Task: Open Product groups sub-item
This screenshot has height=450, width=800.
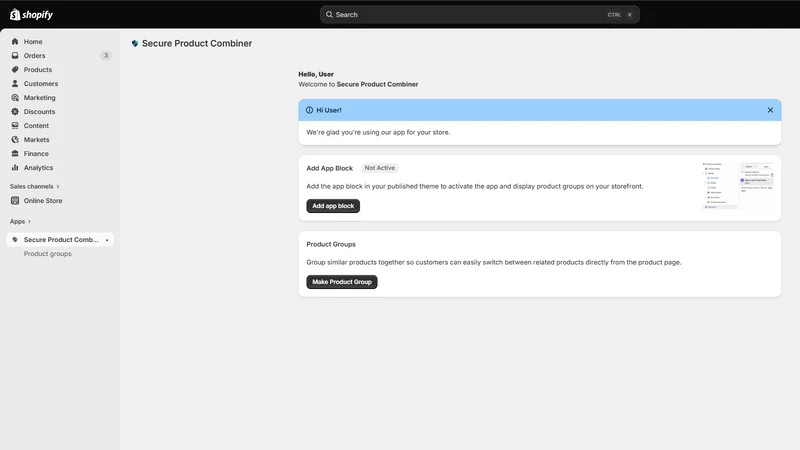Action: 47,254
